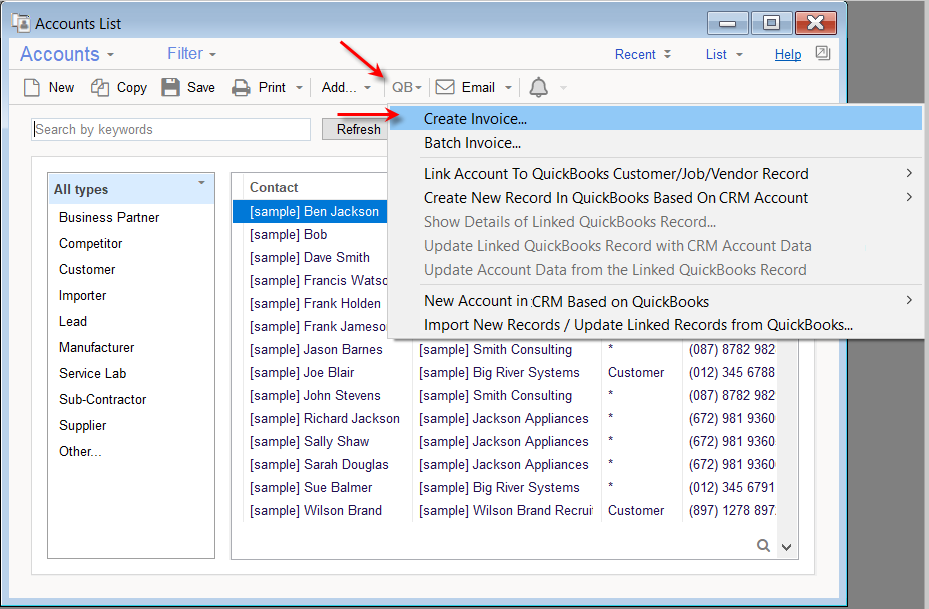Click the pop-out window icon beside Help
This screenshot has width=929, height=609.
822,53
